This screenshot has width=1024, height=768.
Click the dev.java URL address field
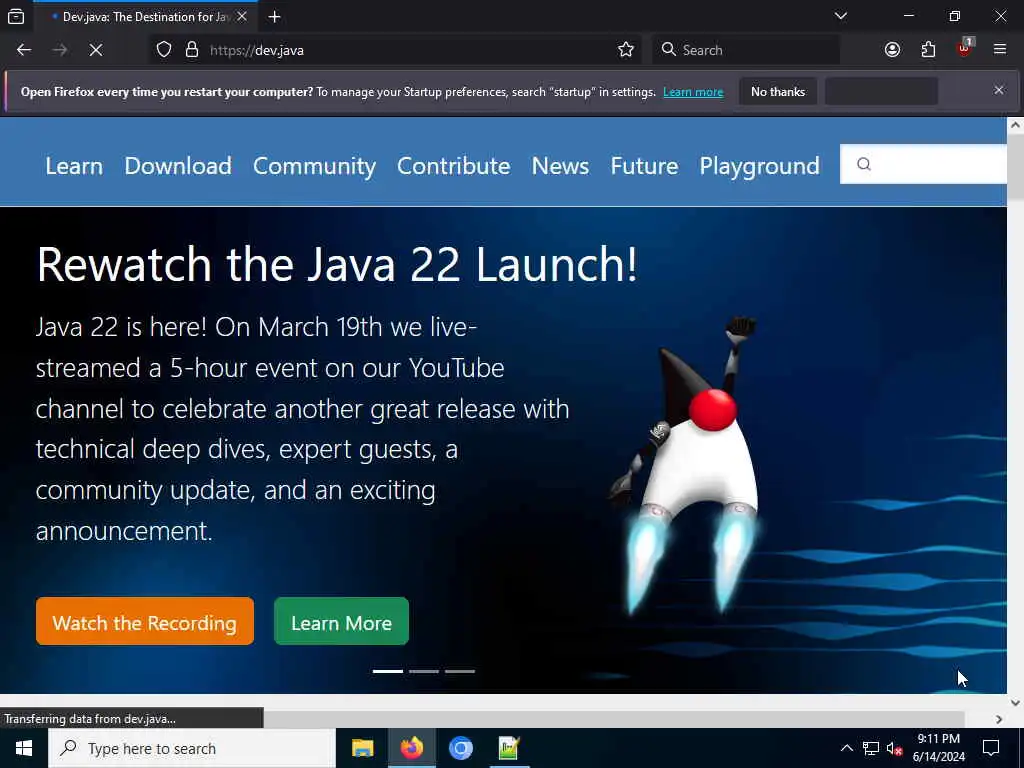(411, 50)
